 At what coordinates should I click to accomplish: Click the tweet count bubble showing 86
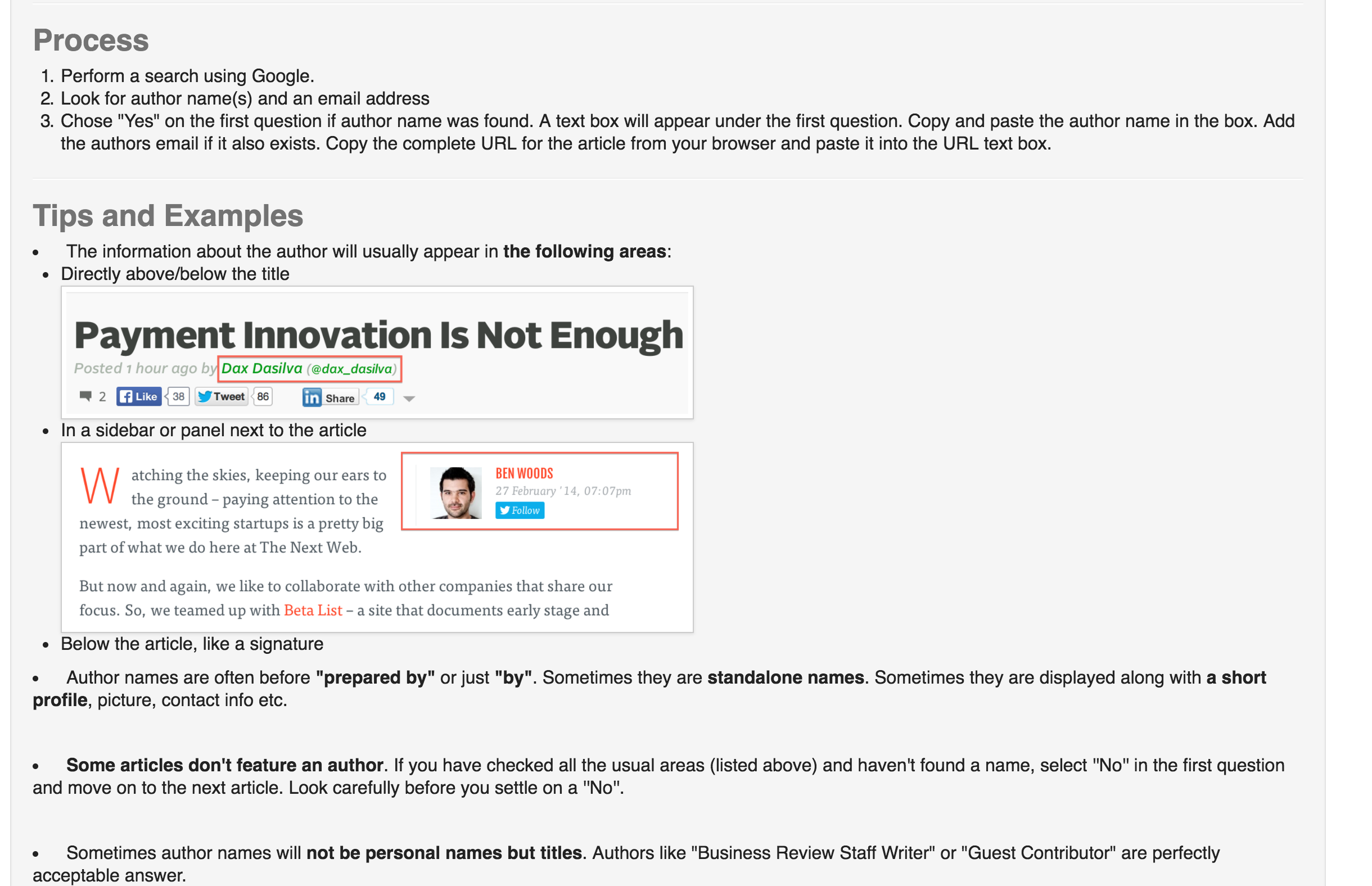263,396
